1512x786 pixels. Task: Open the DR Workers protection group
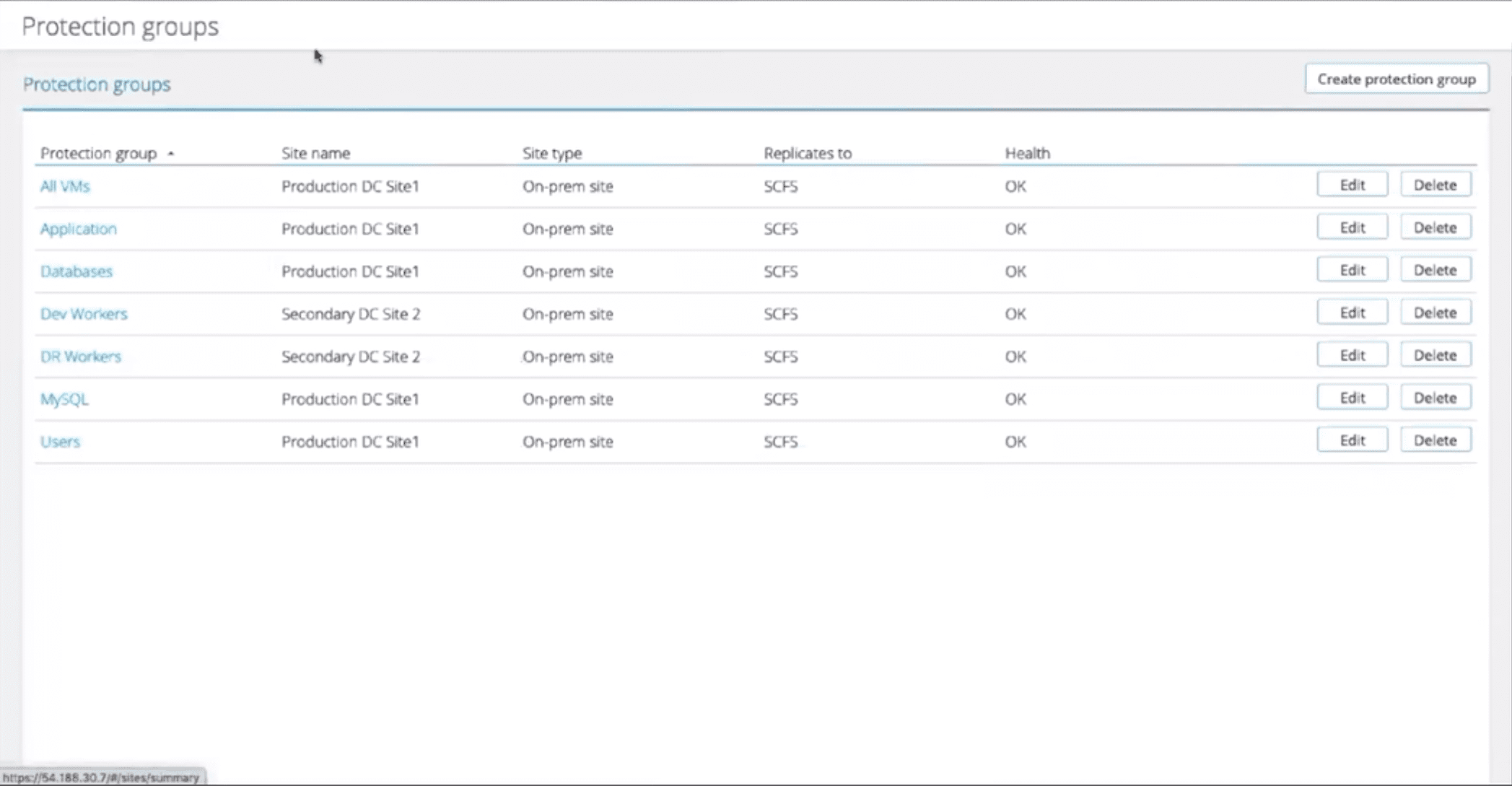tap(81, 357)
